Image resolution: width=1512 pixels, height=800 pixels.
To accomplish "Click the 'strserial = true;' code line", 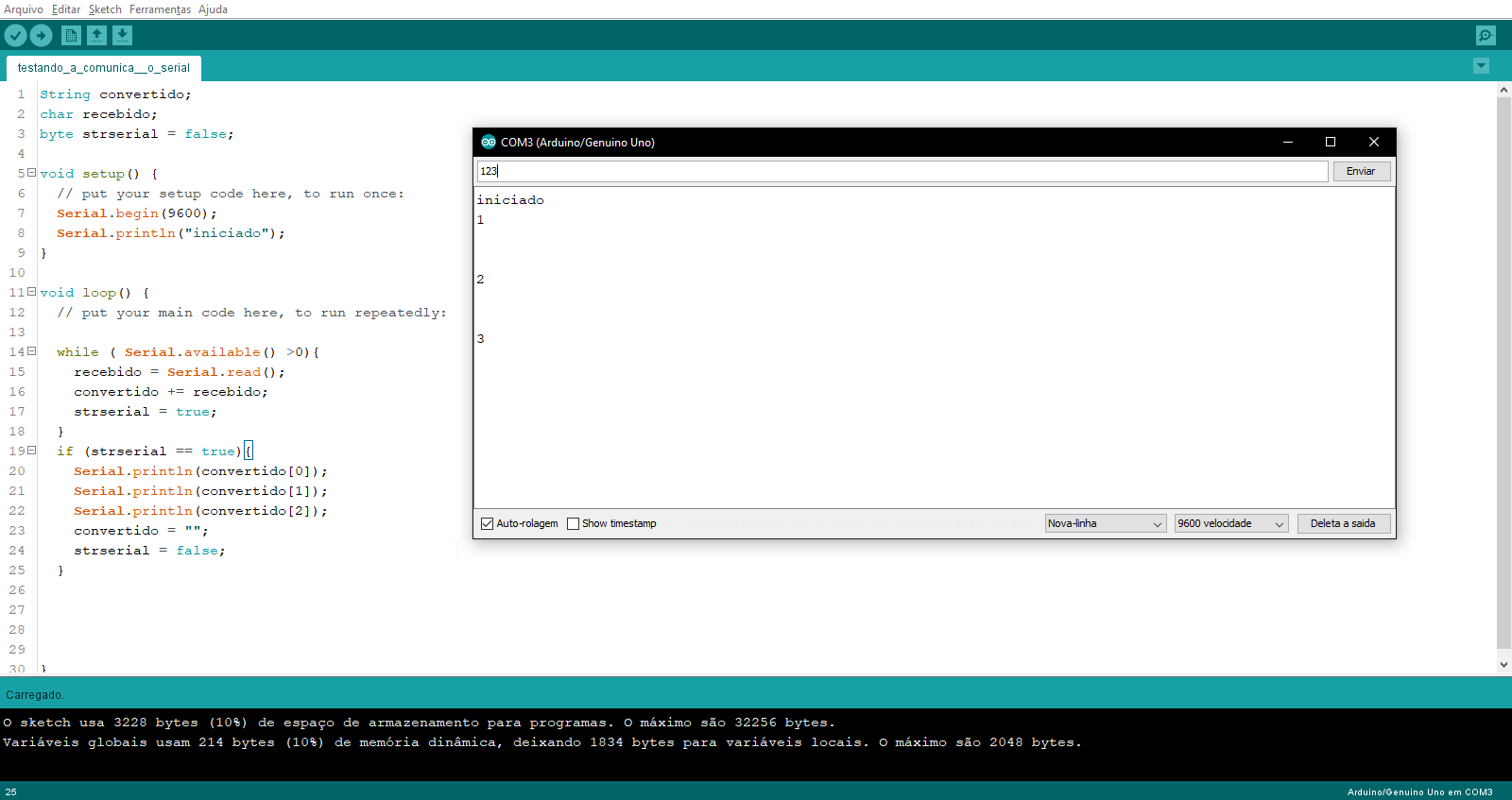I will [x=146, y=412].
